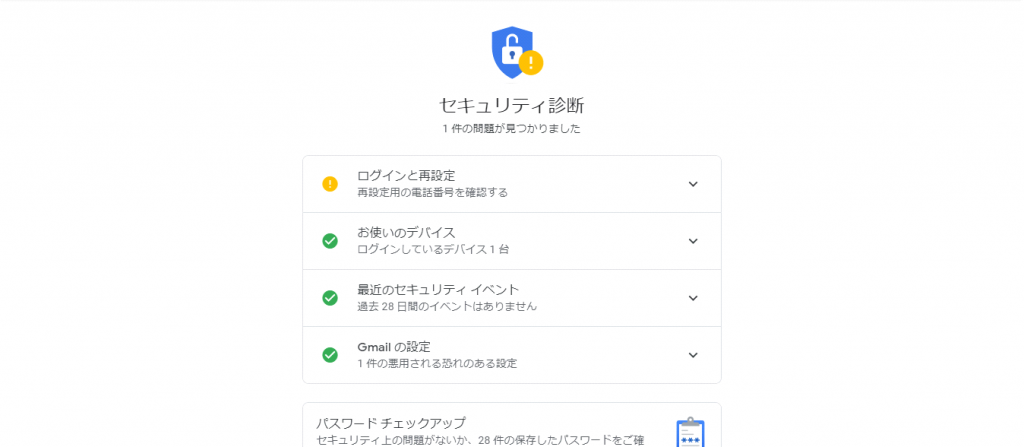This screenshot has height=447, width=1024.
Task: Click the yellow warning badge on shield
Action: [531, 63]
